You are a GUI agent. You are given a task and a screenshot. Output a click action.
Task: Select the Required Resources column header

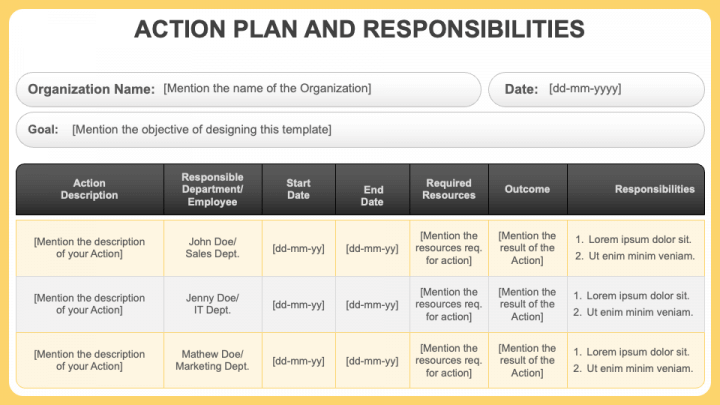tap(449, 189)
